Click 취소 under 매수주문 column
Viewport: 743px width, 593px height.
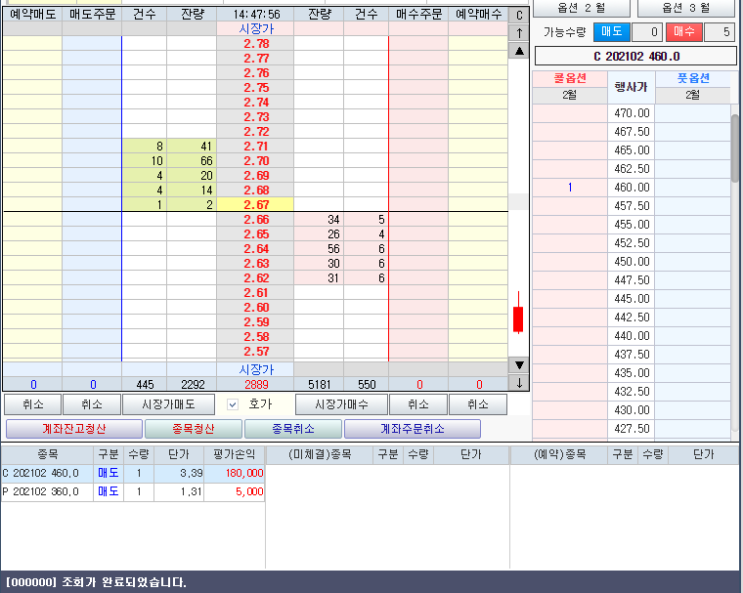[418, 404]
